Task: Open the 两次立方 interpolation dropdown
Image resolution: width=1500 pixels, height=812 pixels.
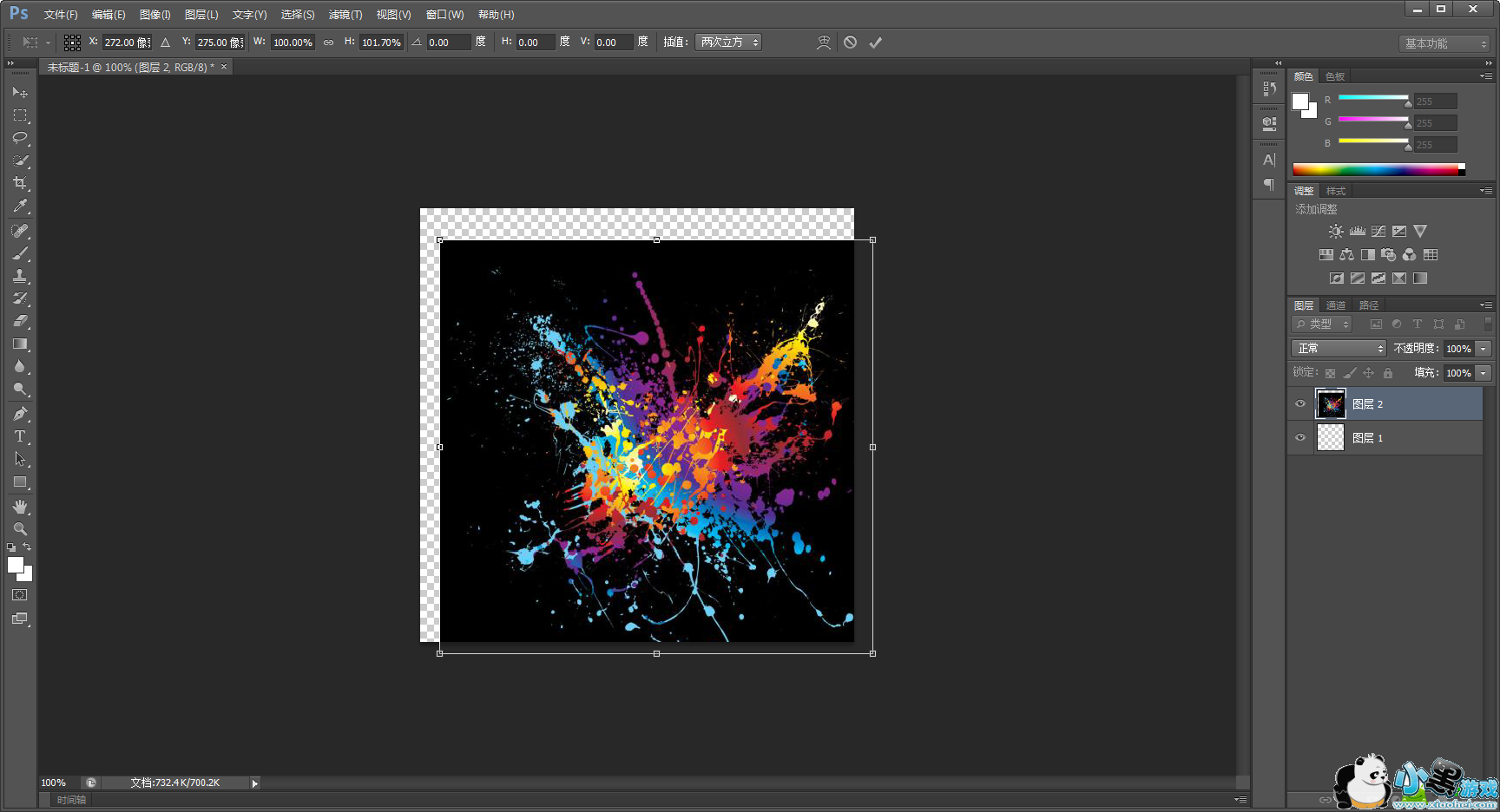Action: click(727, 43)
